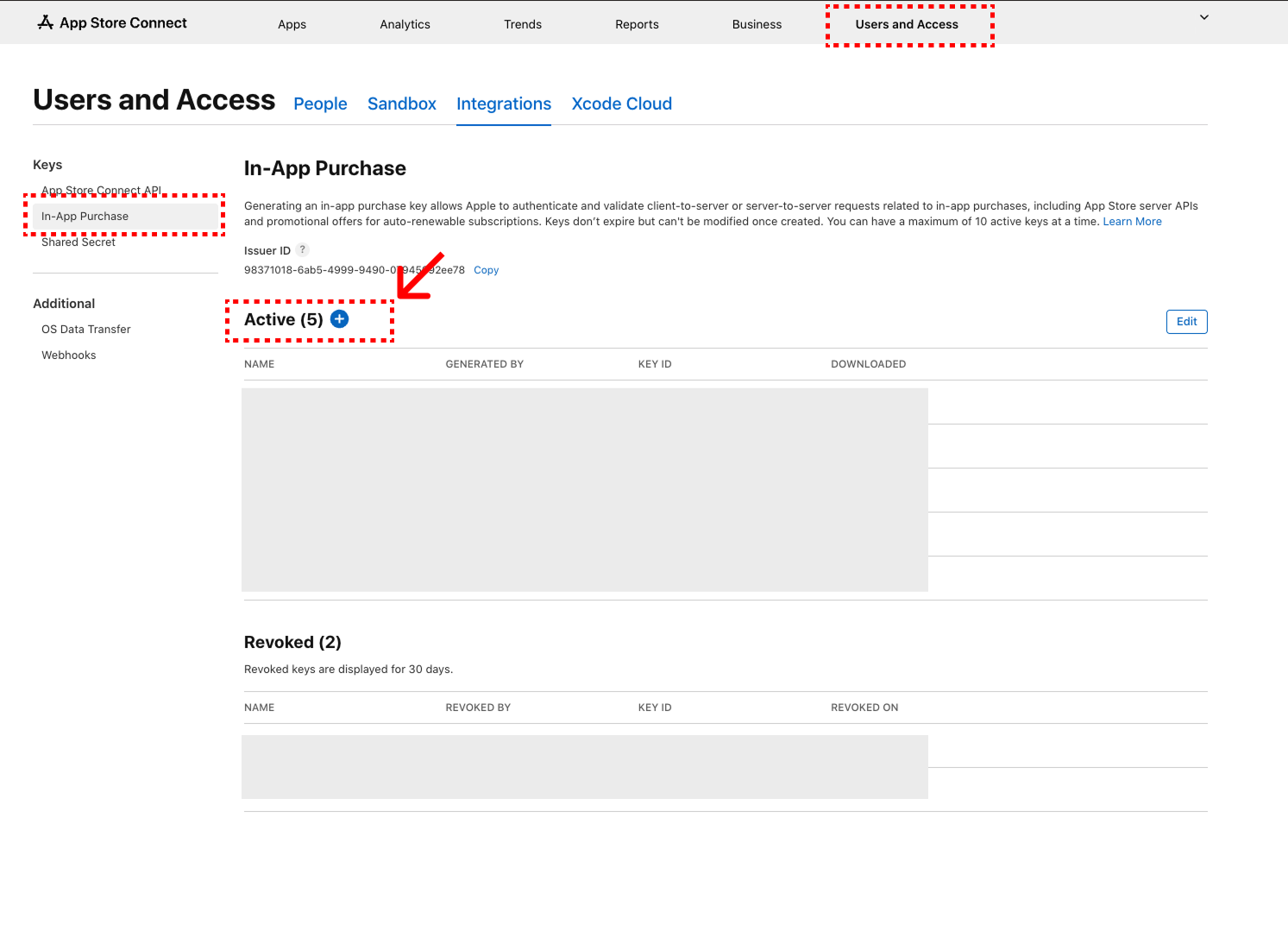Click the Revoked (2) heading
Viewport: 1288px width, 931px height.
click(292, 642)
